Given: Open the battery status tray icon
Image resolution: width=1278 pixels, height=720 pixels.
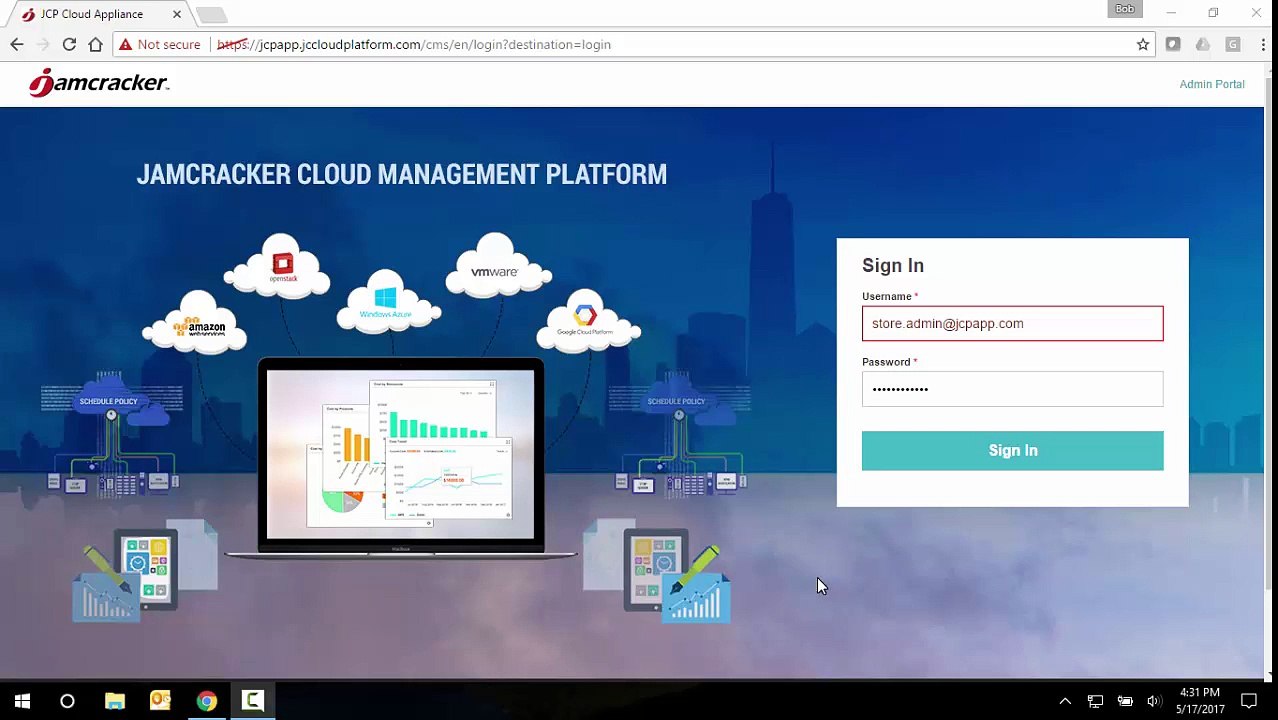Looking at the screenshot, I should coord(1125,701).
